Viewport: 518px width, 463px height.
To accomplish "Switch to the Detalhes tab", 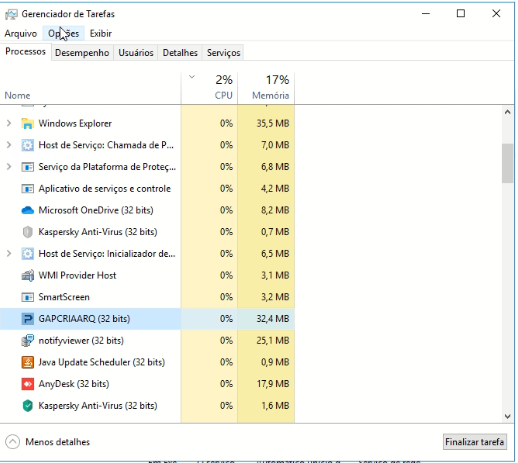I will pyautogui.click(x=180, y=53).
